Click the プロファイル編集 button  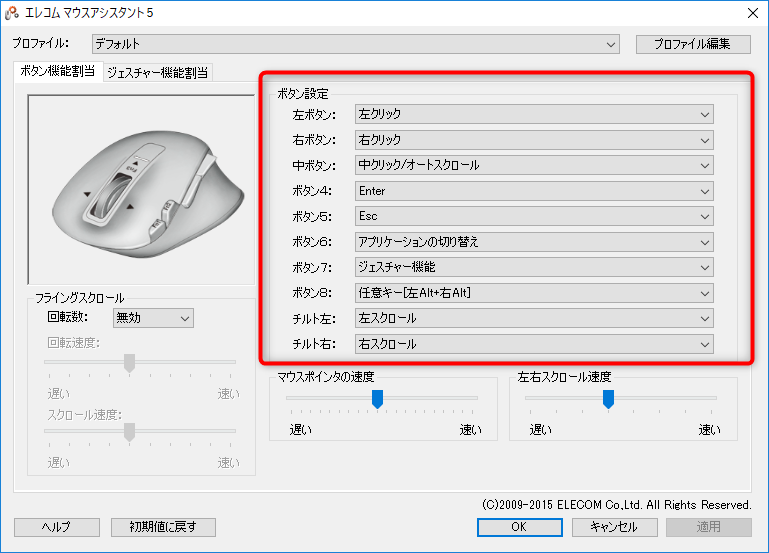[x=693, y=44]
